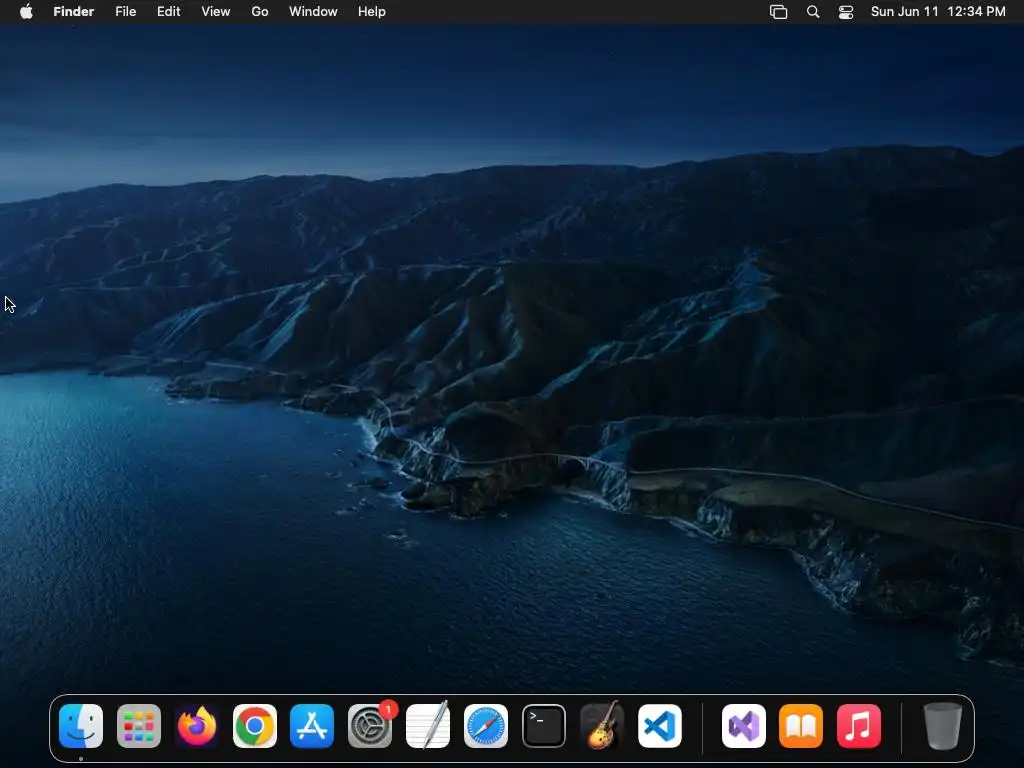
Task: Open Spotlight search in the menu bar
Action: point(813,12)
